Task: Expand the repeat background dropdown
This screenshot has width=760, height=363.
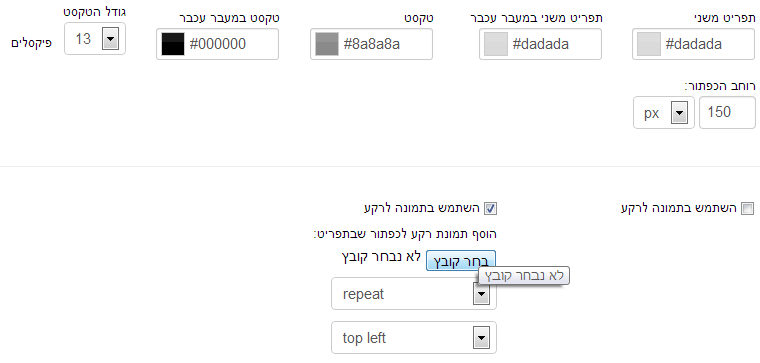Action: pyautogui.click(x=414, y=294)
